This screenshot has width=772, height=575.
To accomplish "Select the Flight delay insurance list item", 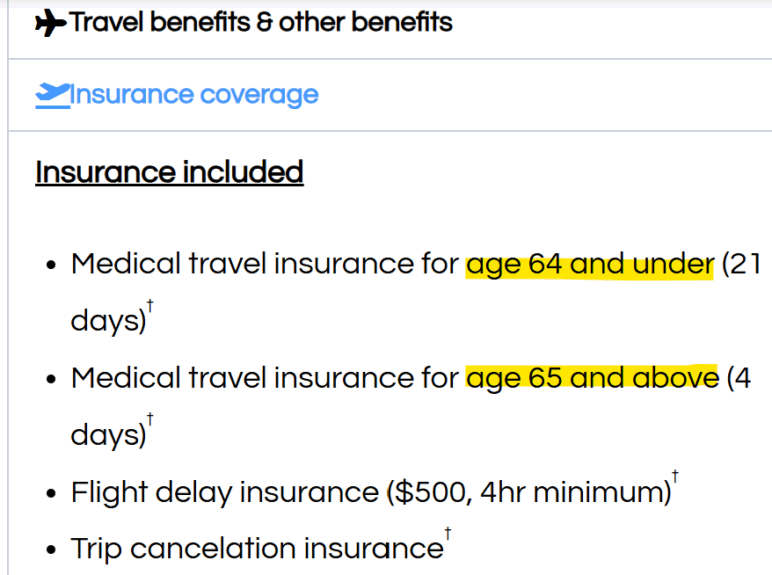I will click(375, 492).
